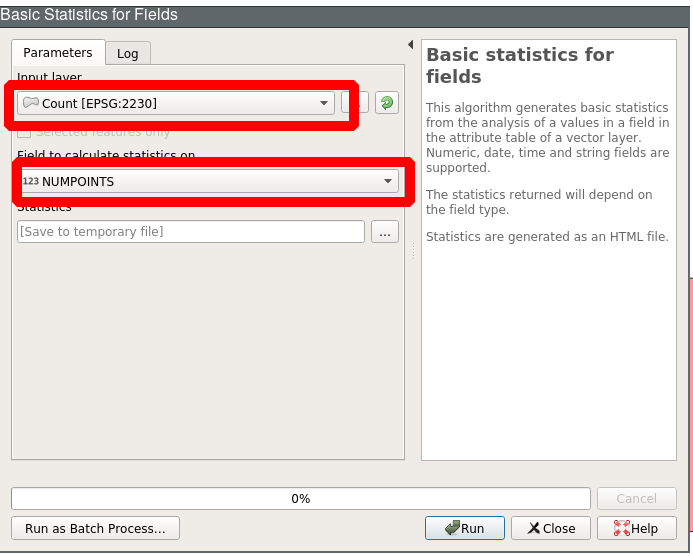Click the polygon icon beside Count layer
Image resolution: width=693 pixels, height=556 pixels.
[x=30, y=103]
